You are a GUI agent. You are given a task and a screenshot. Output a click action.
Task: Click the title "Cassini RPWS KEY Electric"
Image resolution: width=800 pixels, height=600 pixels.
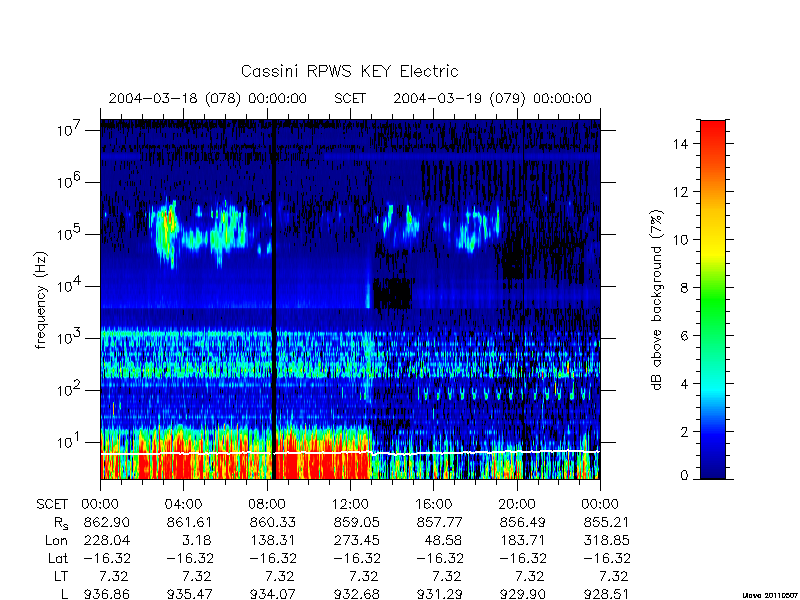coord(349,71)
